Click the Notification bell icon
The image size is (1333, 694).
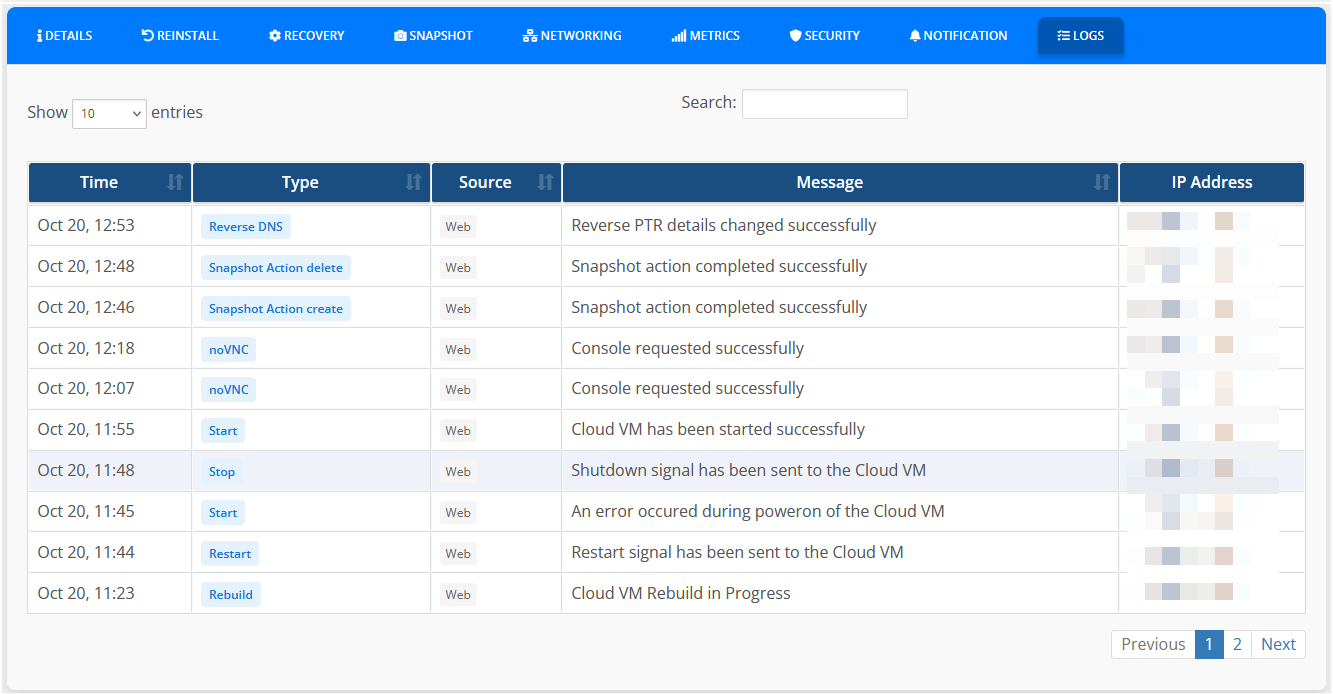pyautogui.click(x=914, y=35)
